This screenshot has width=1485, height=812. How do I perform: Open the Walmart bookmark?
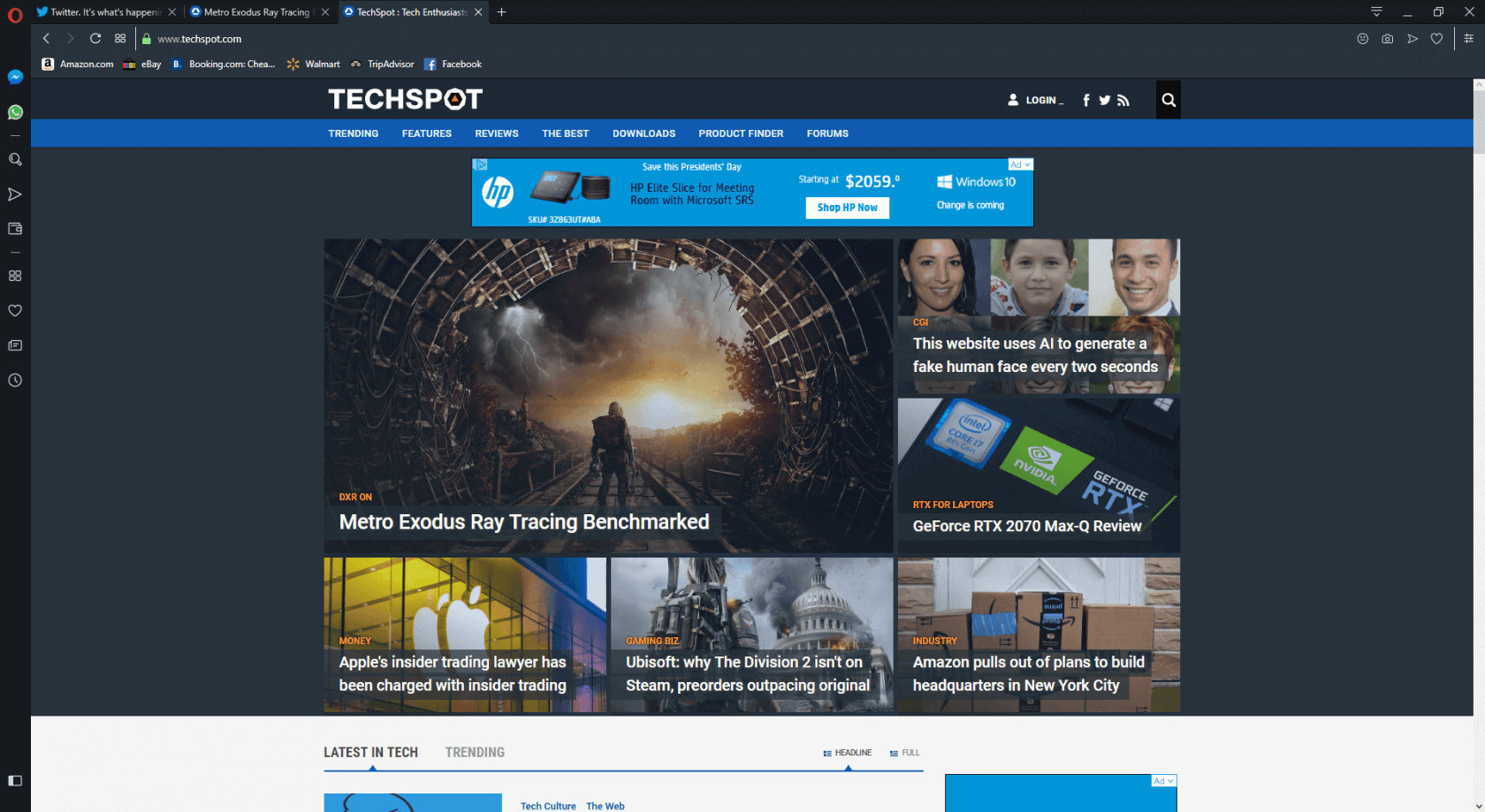[x=314, y=65]
